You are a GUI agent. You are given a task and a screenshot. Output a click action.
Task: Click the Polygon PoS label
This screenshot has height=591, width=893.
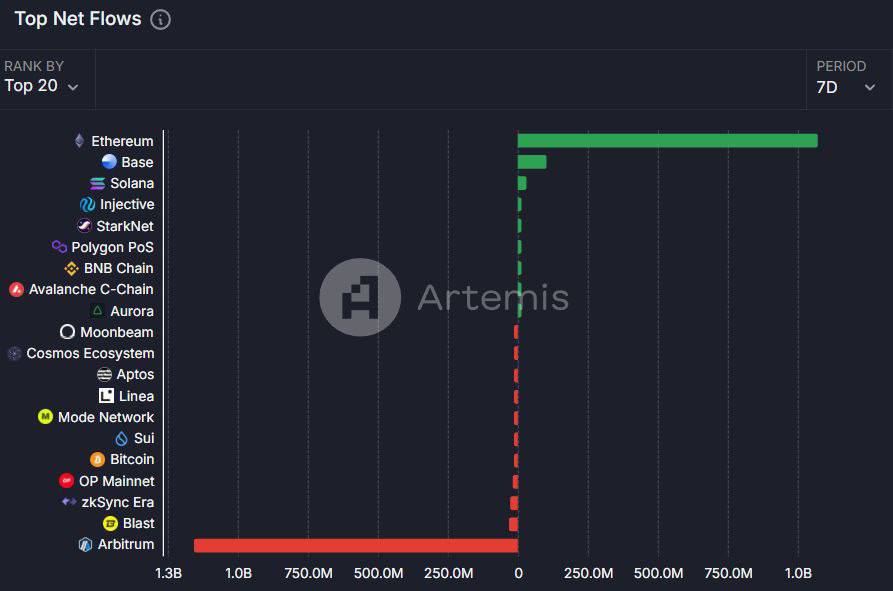(x=112, y=247)
